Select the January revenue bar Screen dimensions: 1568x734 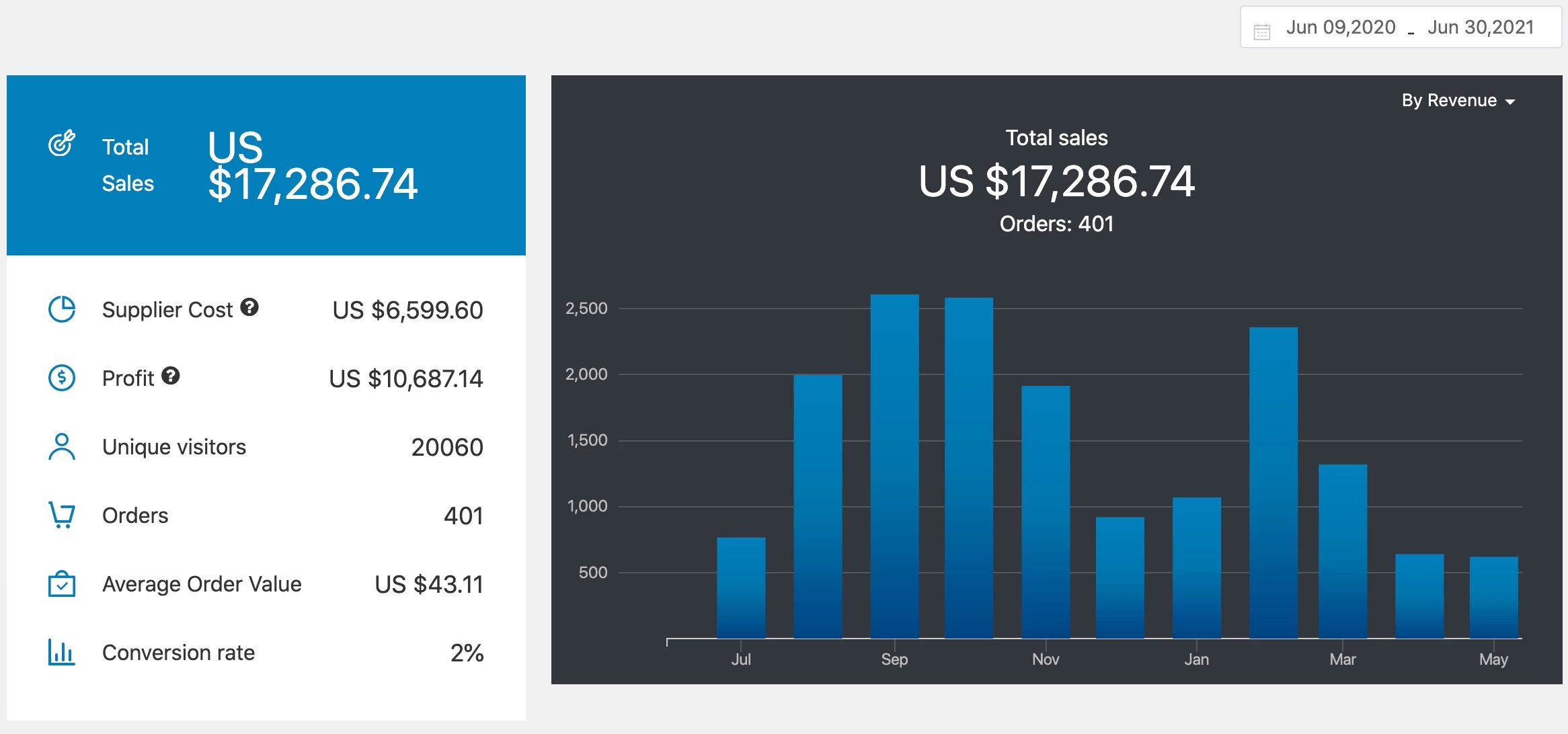click(x=1197, y=568)
